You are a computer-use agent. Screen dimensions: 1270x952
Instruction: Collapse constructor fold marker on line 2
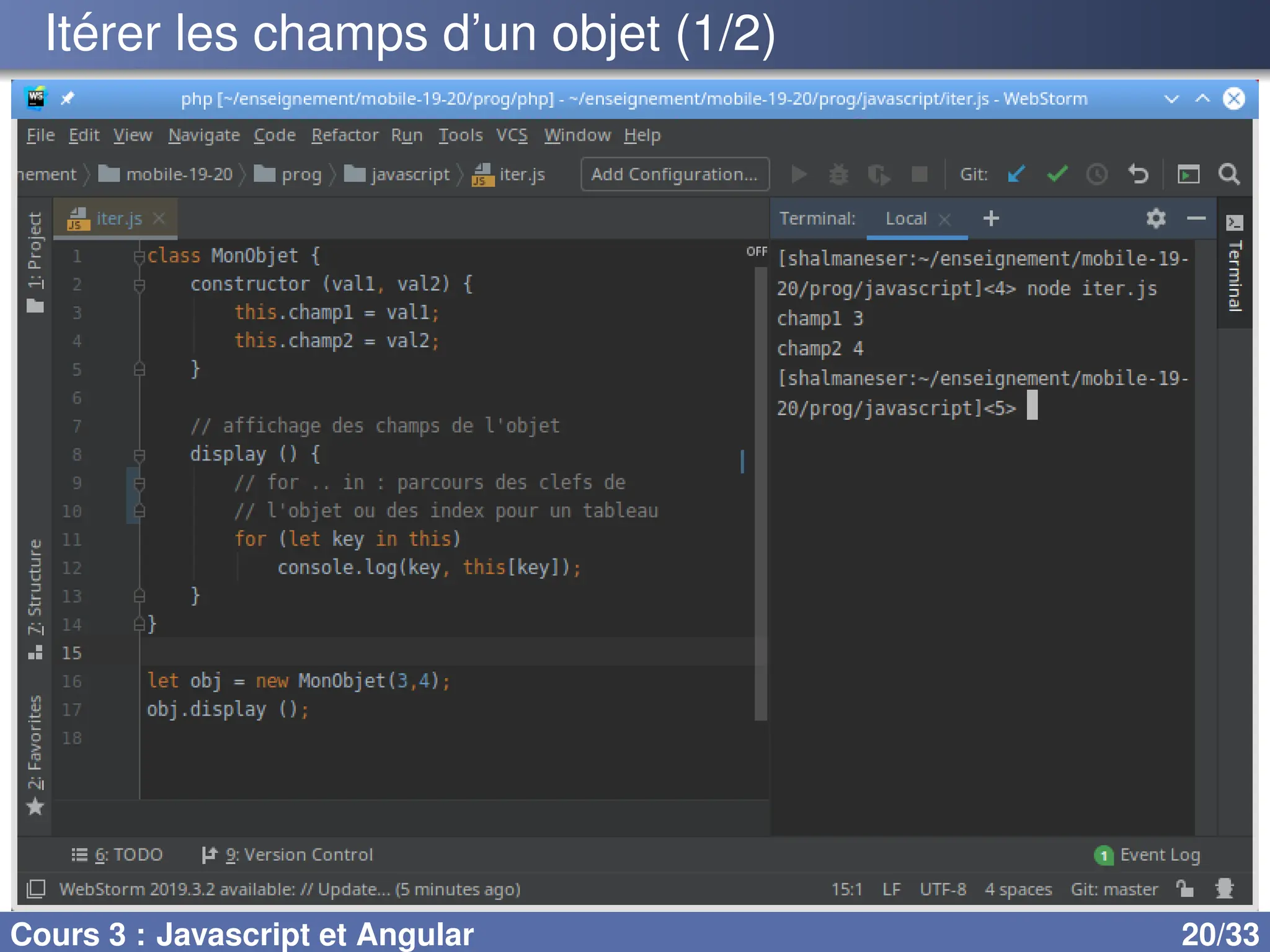tap(140, 284)
